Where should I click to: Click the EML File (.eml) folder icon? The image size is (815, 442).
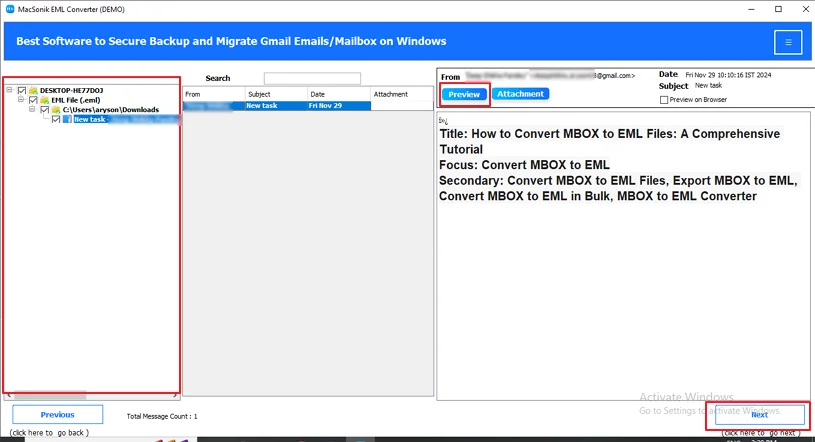(x=45, y=100)
